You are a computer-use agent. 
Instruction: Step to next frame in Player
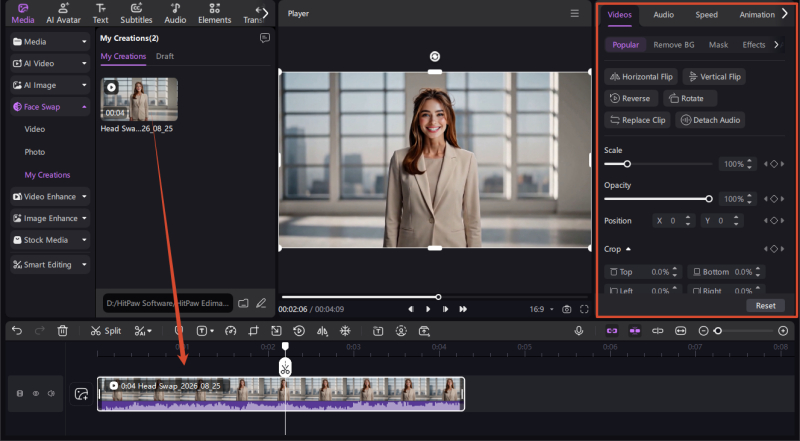(x=445, y=309)
